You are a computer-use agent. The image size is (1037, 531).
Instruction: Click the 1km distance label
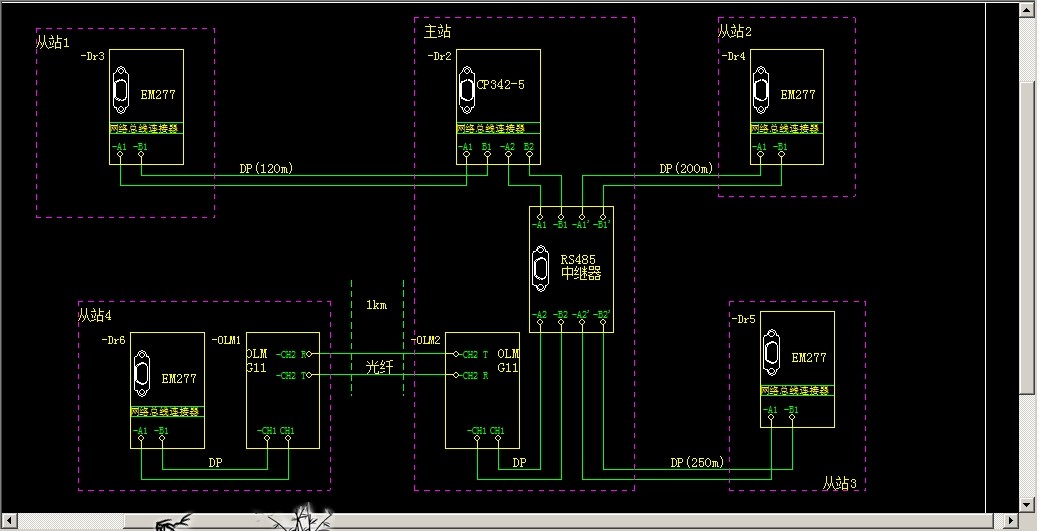376,305
